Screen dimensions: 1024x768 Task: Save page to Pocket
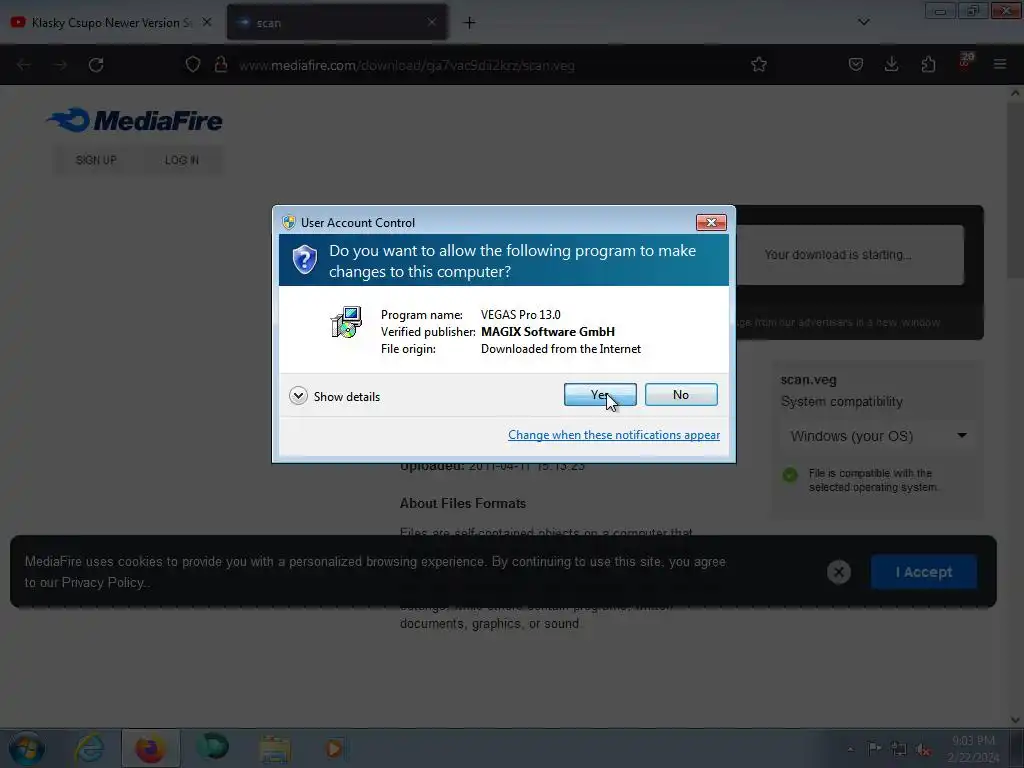(x=856, y=65)
